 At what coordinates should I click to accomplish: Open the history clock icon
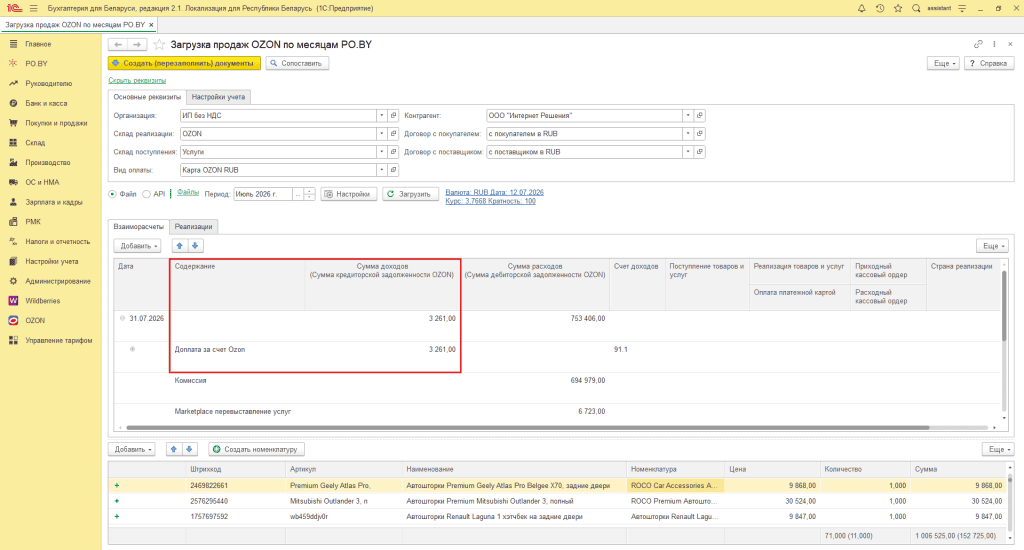pos(880,8)
